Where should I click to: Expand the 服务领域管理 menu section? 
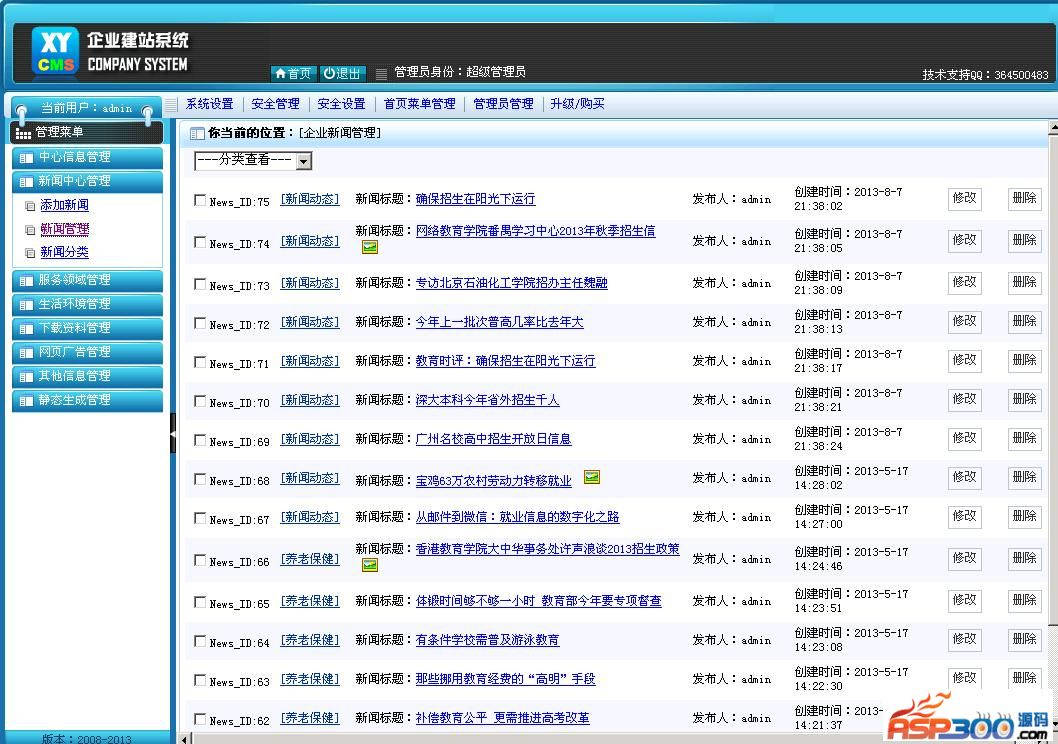tap(88, 280)
